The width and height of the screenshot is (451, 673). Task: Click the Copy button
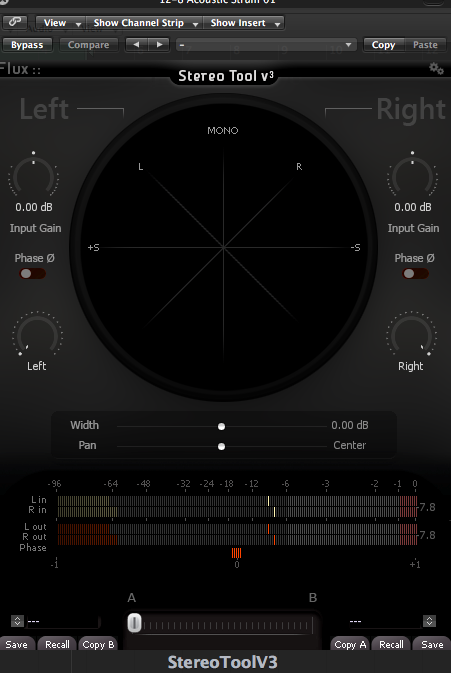point(383,45)
